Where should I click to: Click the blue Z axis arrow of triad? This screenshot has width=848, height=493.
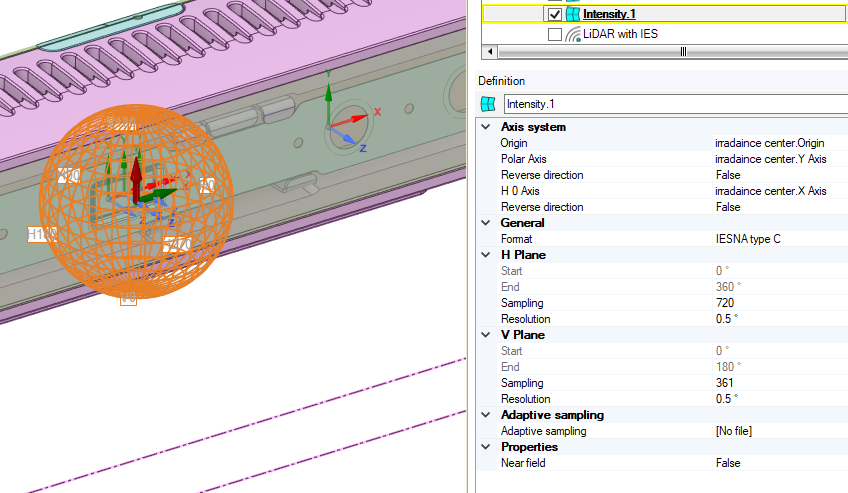click(352, 141)
